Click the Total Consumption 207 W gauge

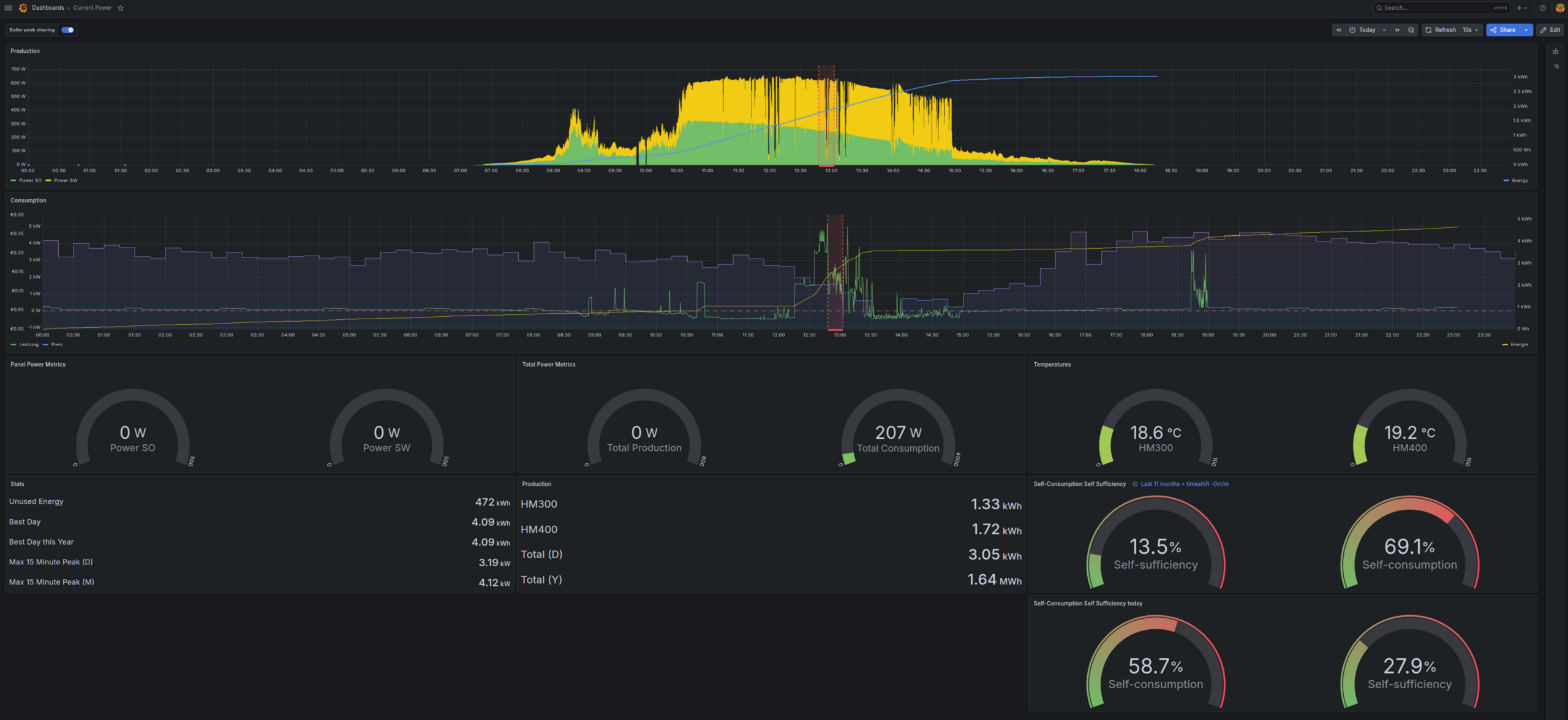pyautogui.click(x=899, y=429)
